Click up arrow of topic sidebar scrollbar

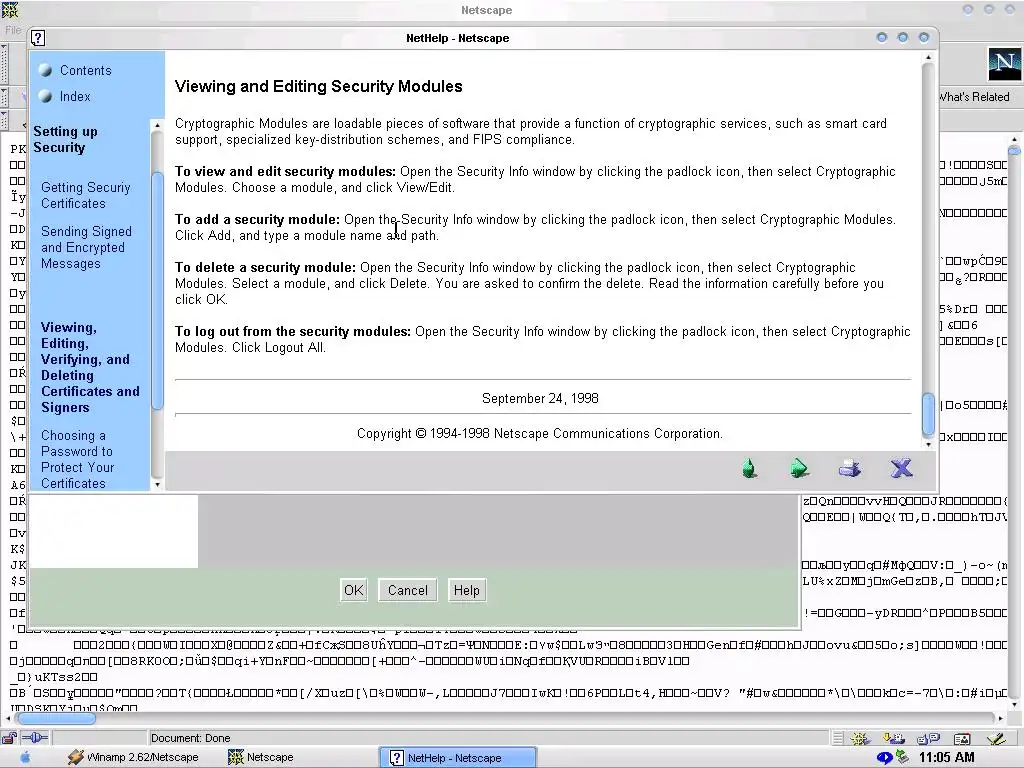tap(157, 125)
